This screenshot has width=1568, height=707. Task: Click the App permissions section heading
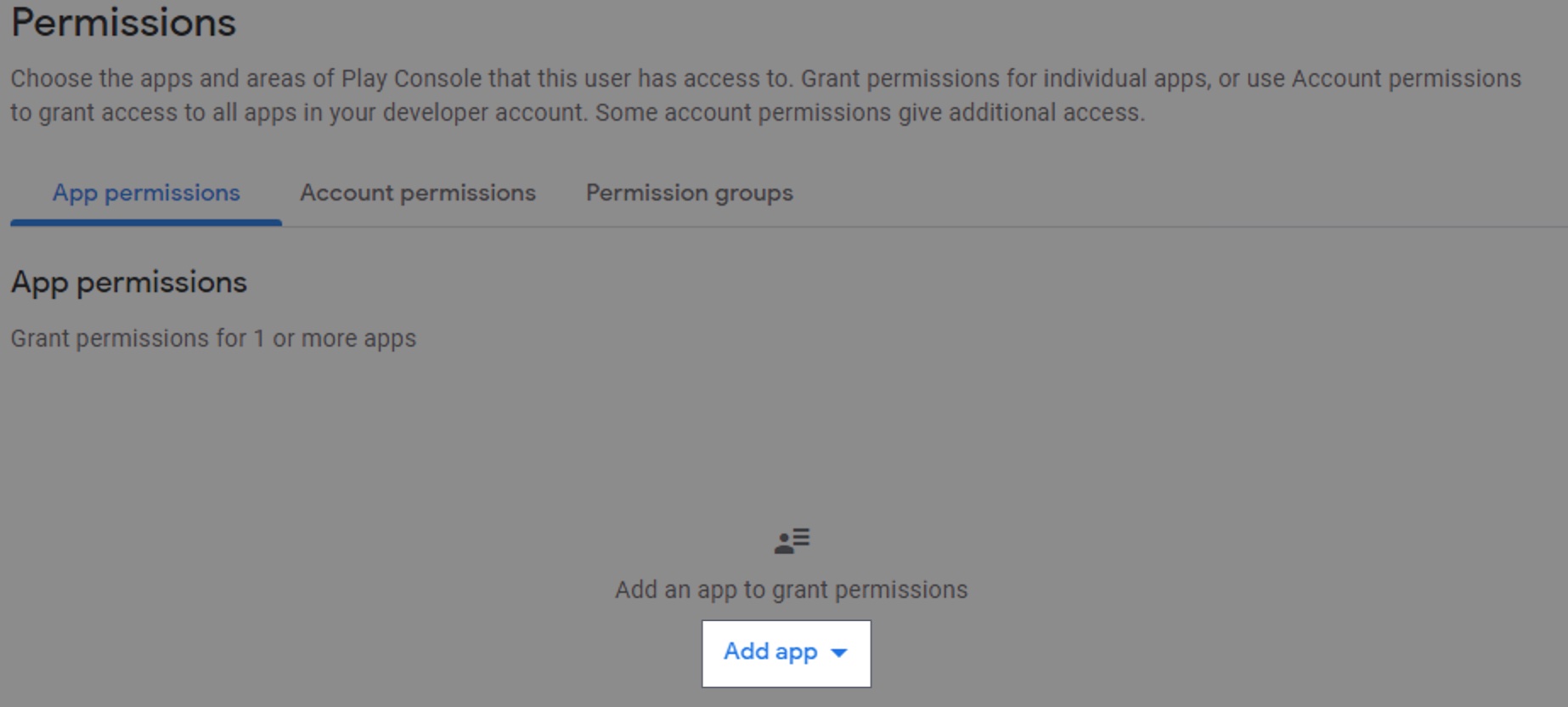click(x=127, y=282)
